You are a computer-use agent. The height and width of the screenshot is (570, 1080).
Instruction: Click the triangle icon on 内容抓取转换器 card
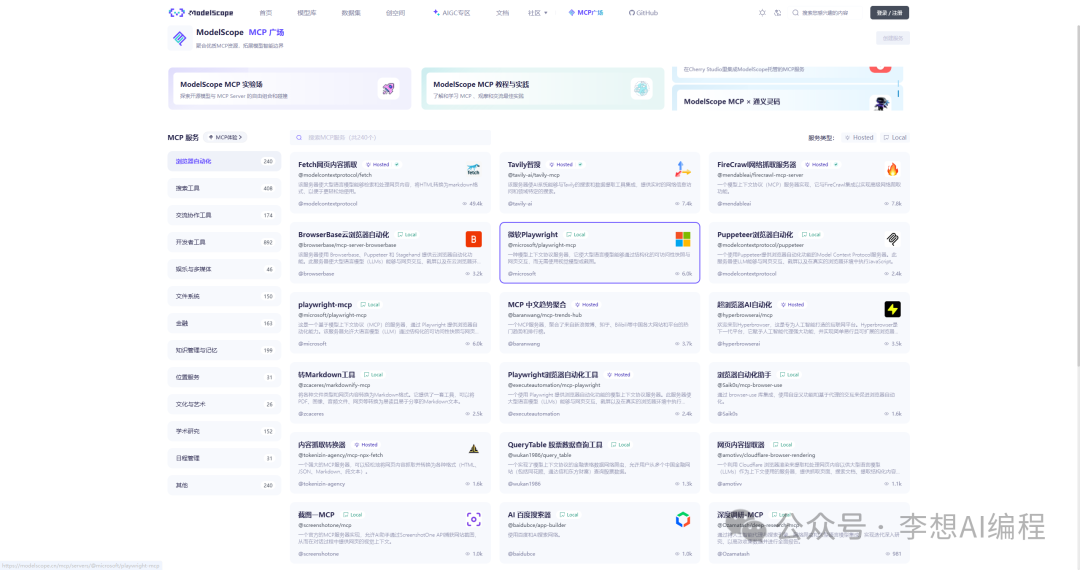pos(473,449)
